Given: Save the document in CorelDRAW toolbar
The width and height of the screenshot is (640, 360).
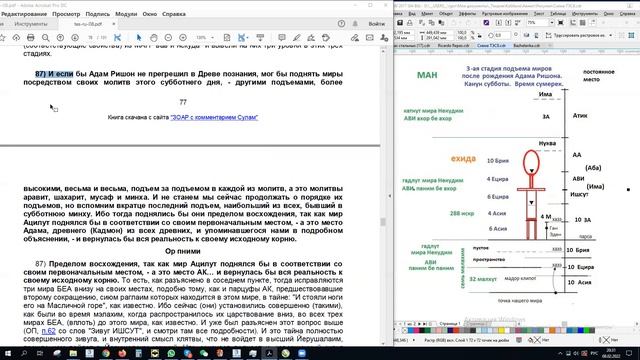Looking at the screenshot, I should 400,23.
